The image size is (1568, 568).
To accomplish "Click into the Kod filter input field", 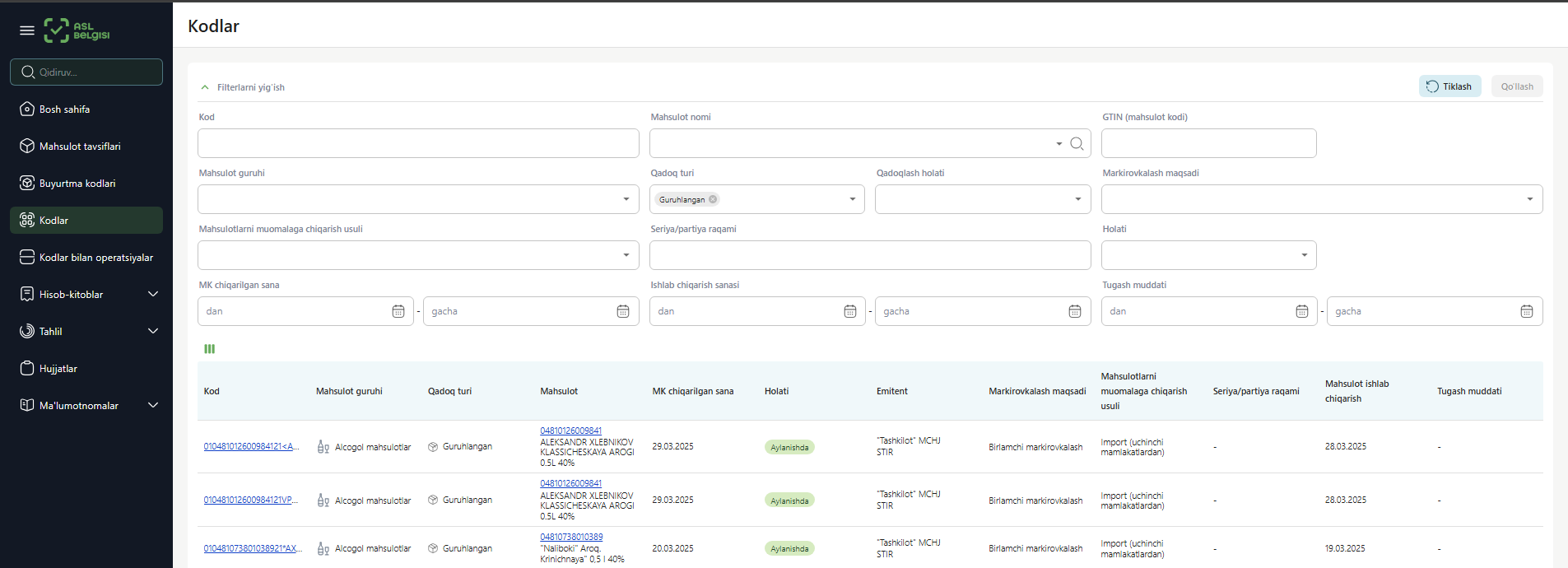I will coord(418,143).
